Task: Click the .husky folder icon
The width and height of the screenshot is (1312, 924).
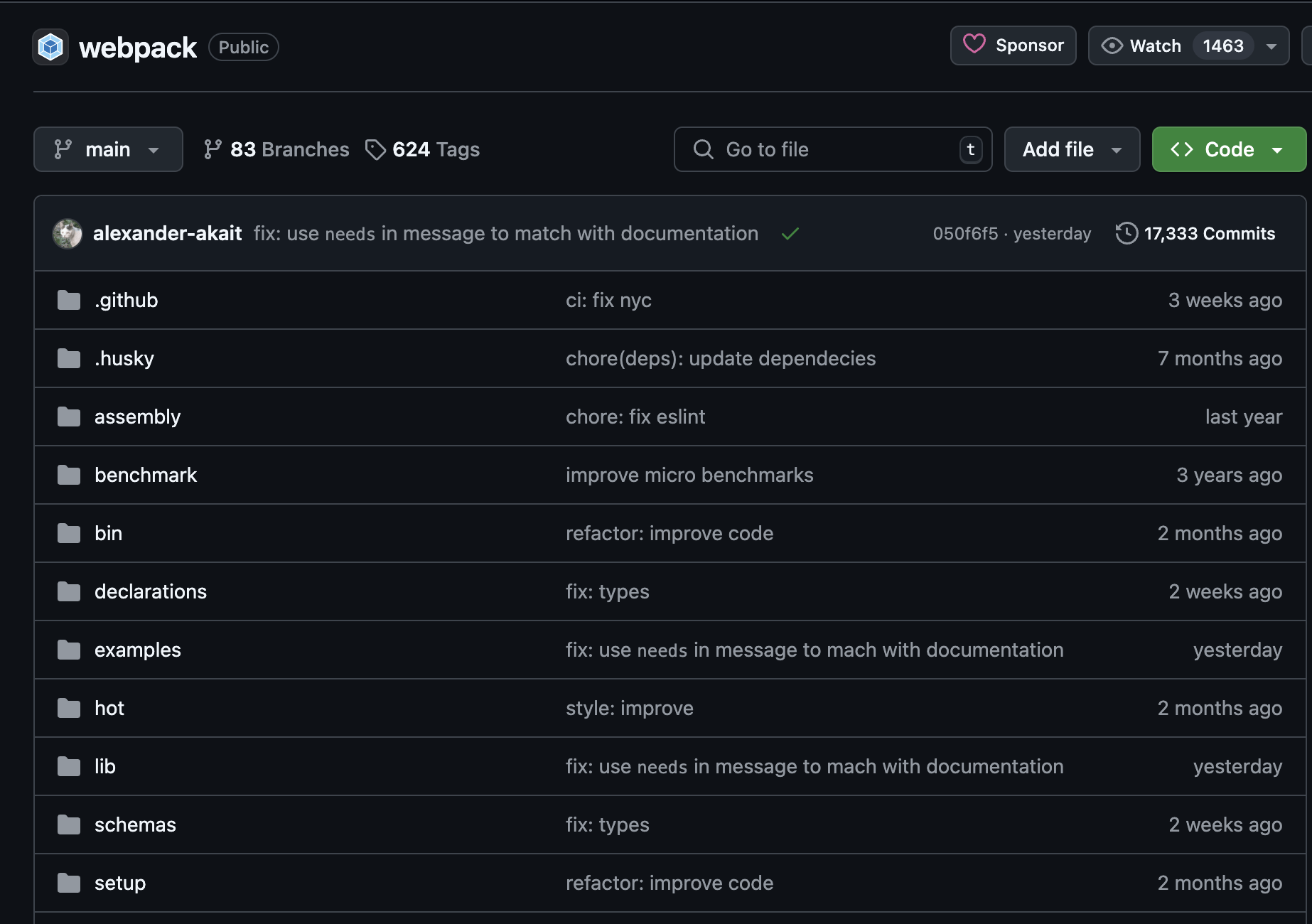Action: pyautogui.click(x=69, y=358)
